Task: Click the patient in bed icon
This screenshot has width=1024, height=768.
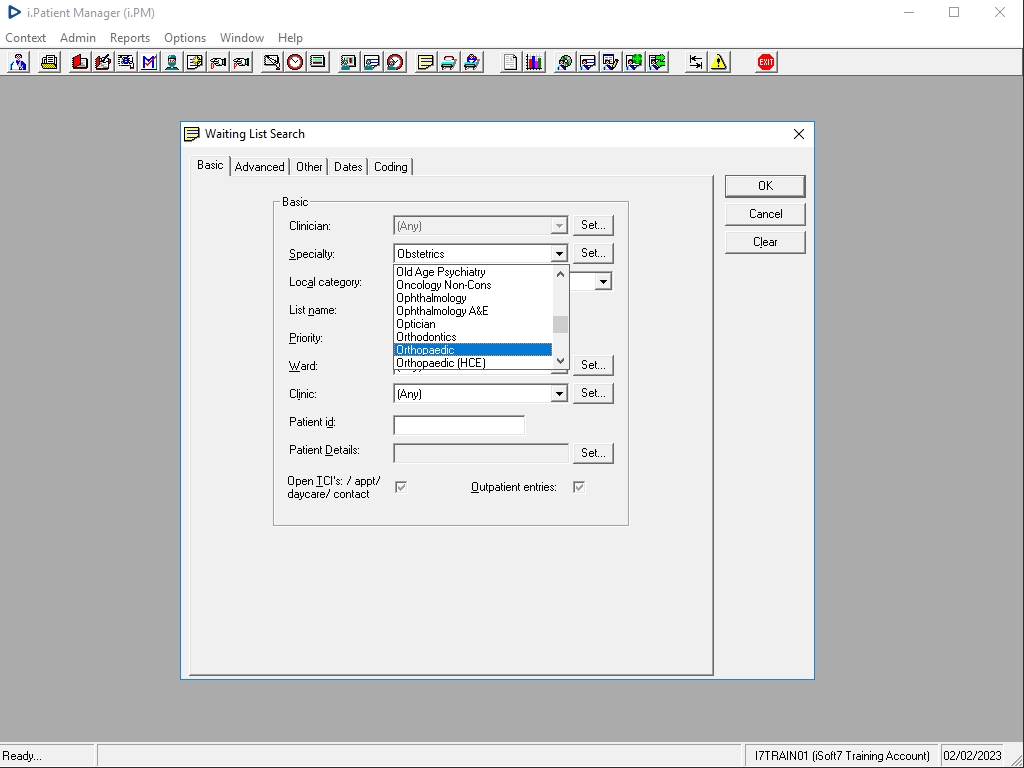Action: pyautogui.click(x=472, y=62)
